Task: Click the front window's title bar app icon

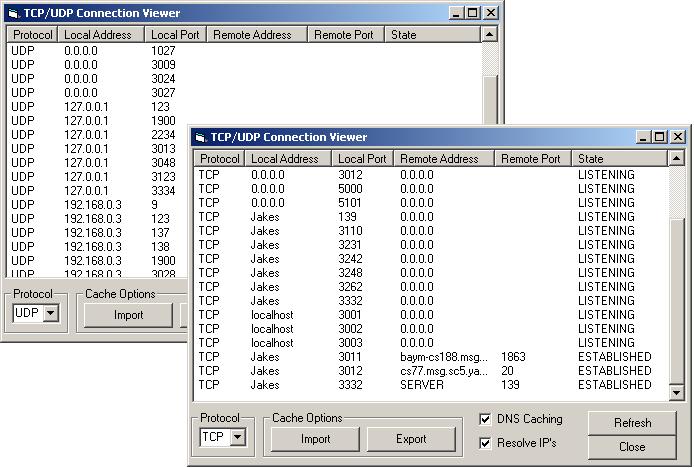Action: [x=200, y=137]
